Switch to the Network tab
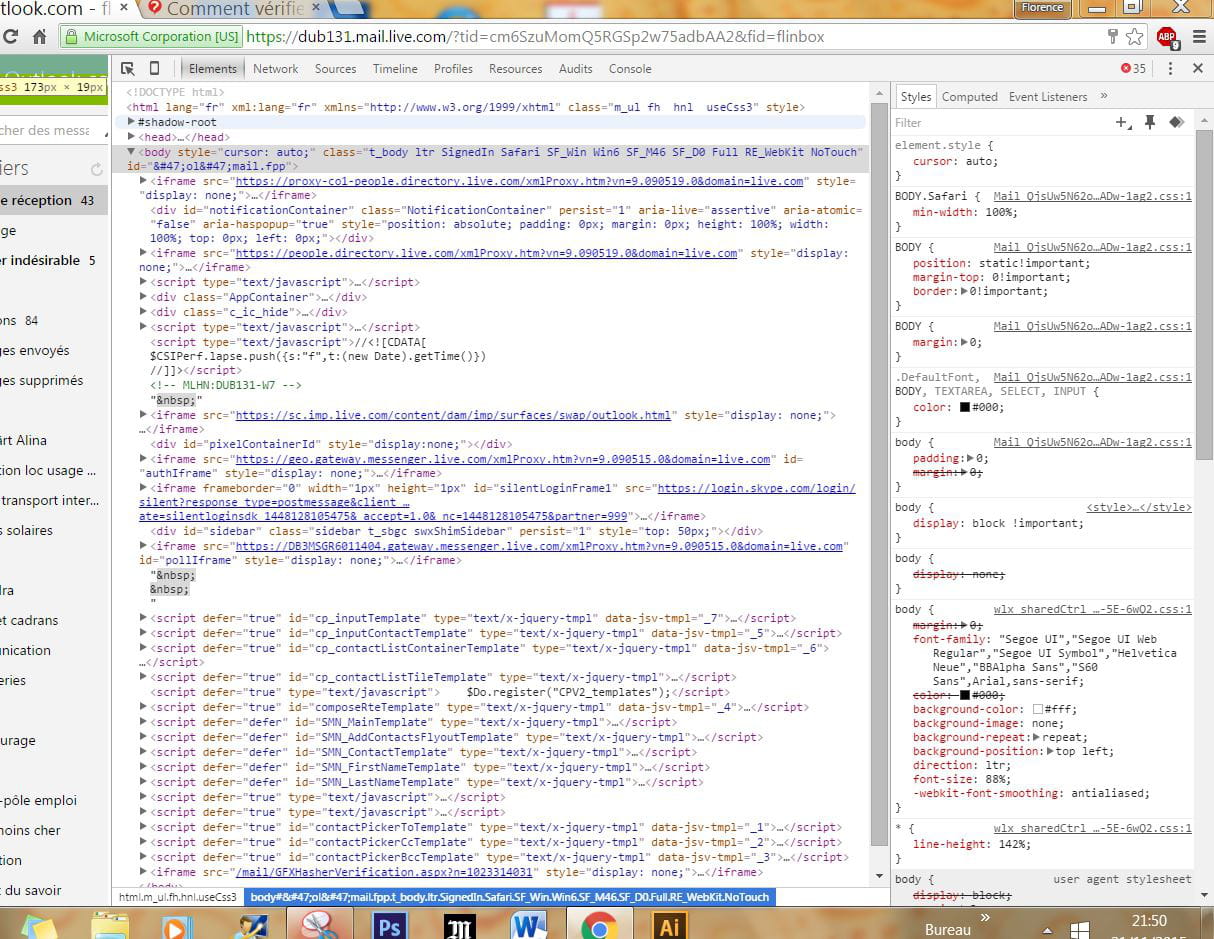1214x939 pixels. click(x=275, y=69)
